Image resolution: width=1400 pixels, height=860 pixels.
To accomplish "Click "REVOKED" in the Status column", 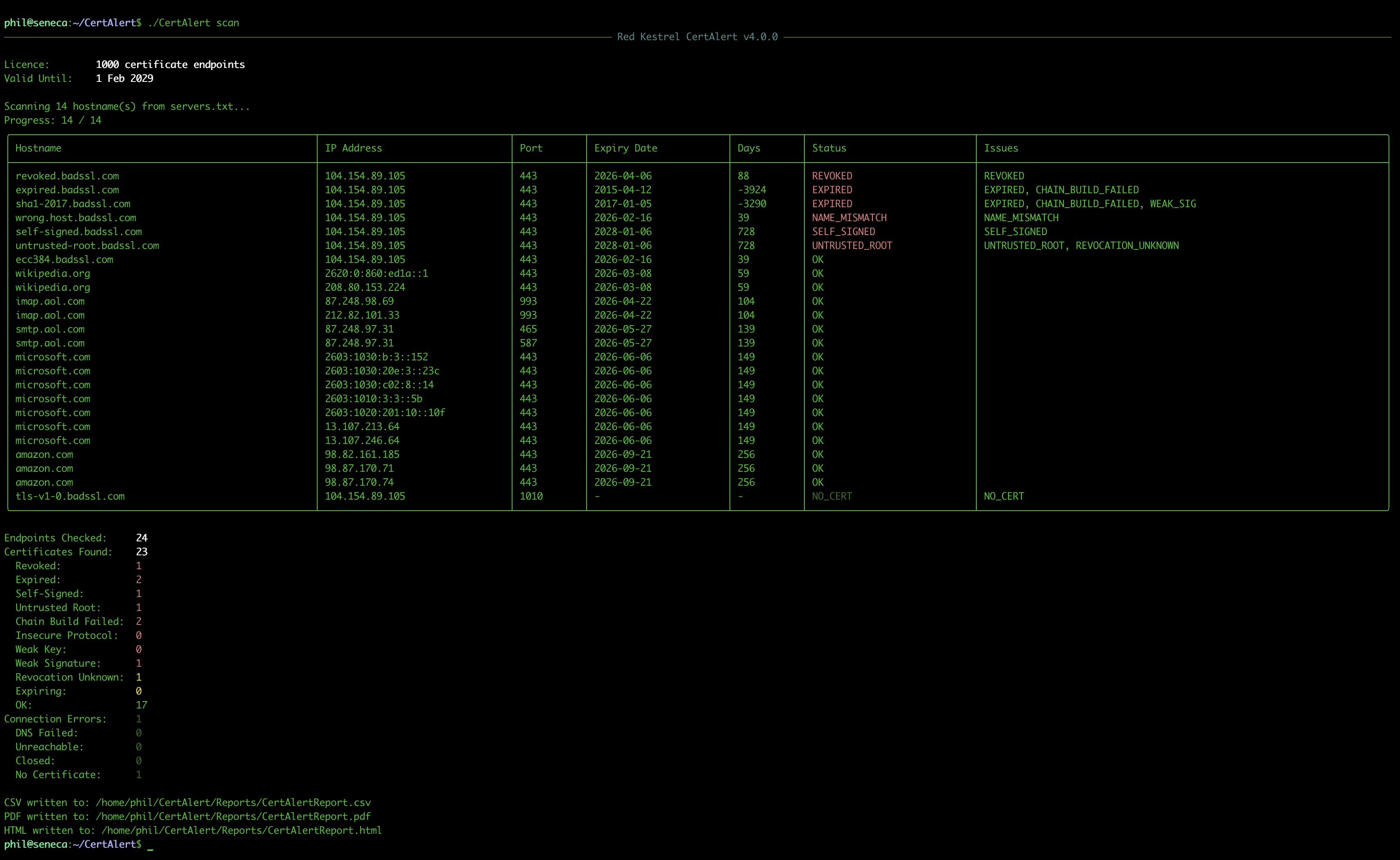I will tap(832, 176).
